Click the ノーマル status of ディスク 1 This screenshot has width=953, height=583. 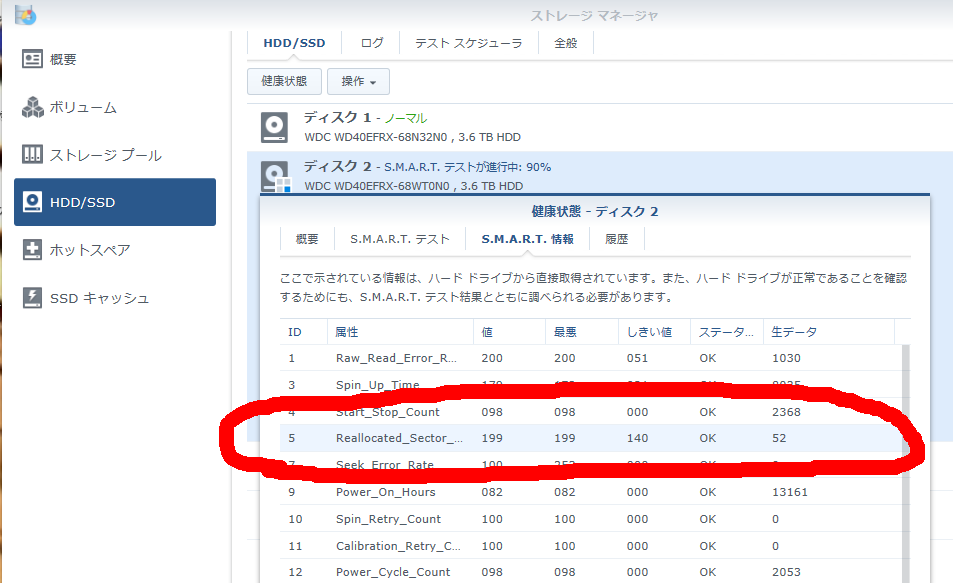point(405,118)
